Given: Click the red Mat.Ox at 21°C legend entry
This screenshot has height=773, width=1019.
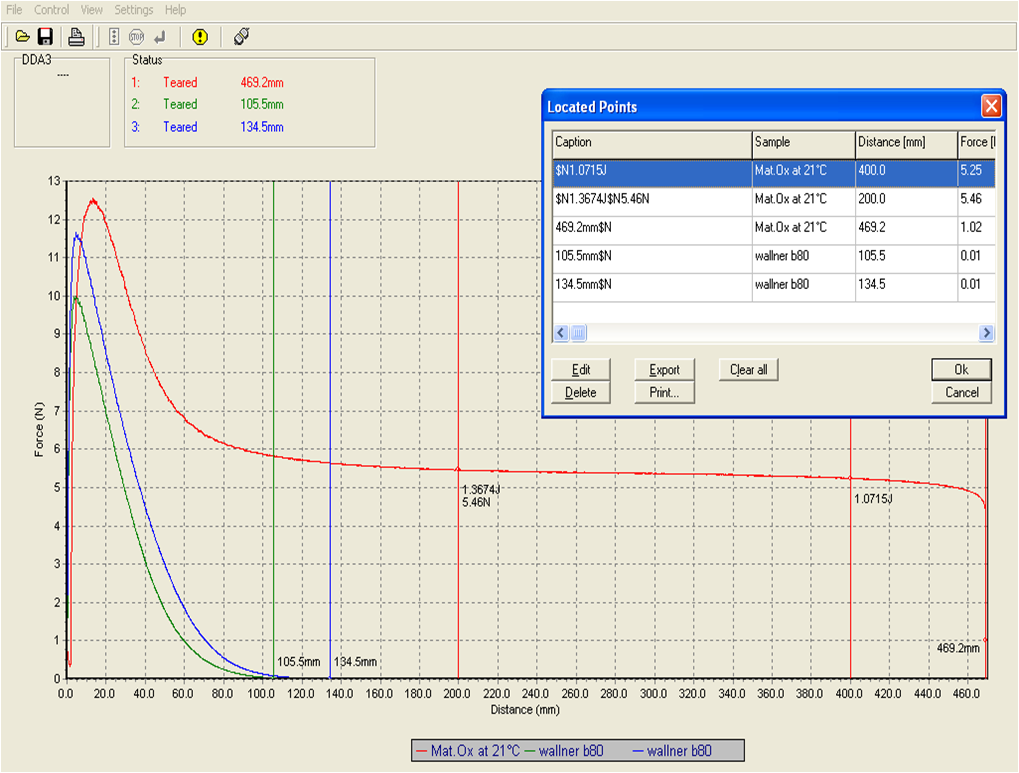Looking at the screenshot, I should point(467,750).
